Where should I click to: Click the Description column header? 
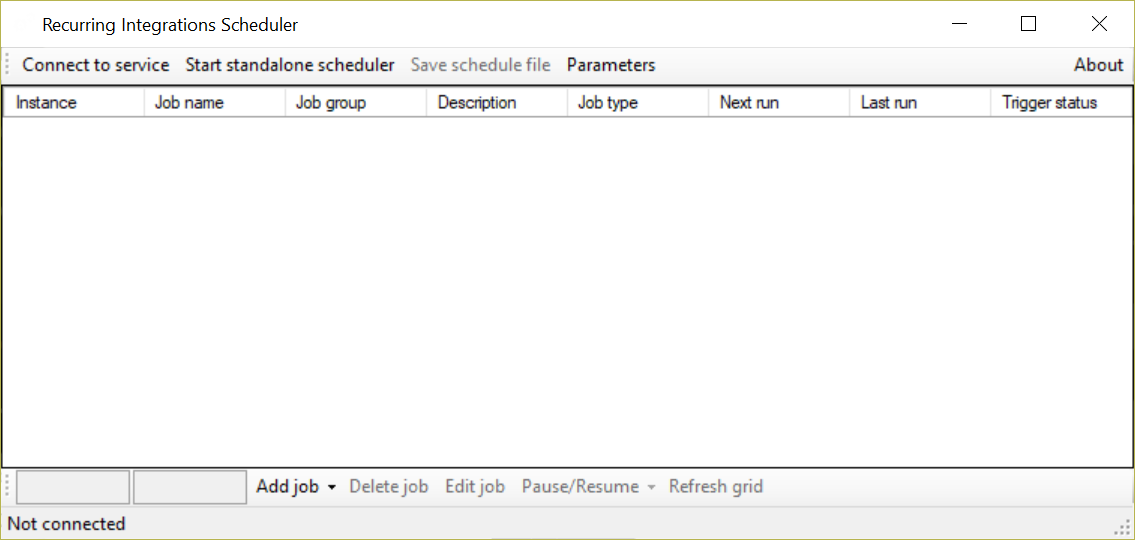point(497,103)
